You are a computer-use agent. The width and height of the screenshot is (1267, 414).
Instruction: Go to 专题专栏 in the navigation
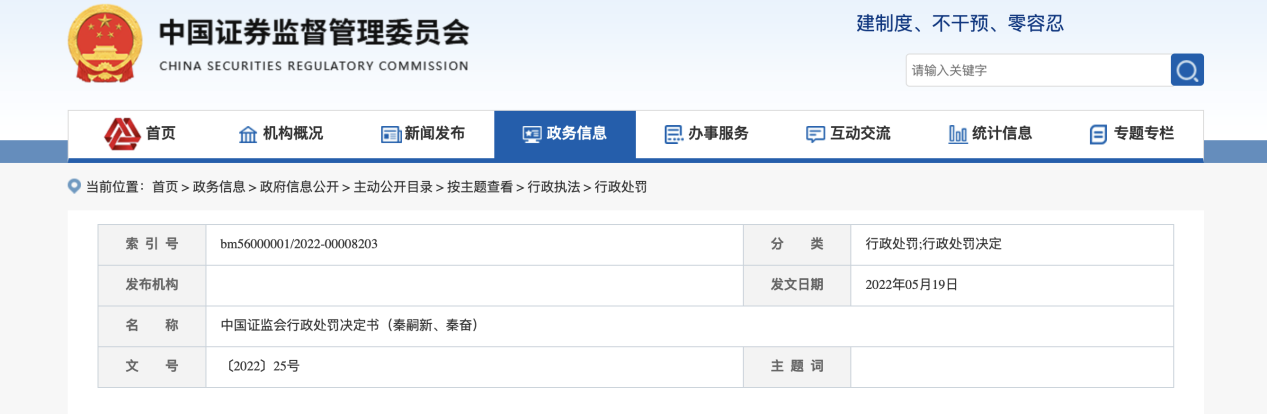click(x=1144, y=133)
